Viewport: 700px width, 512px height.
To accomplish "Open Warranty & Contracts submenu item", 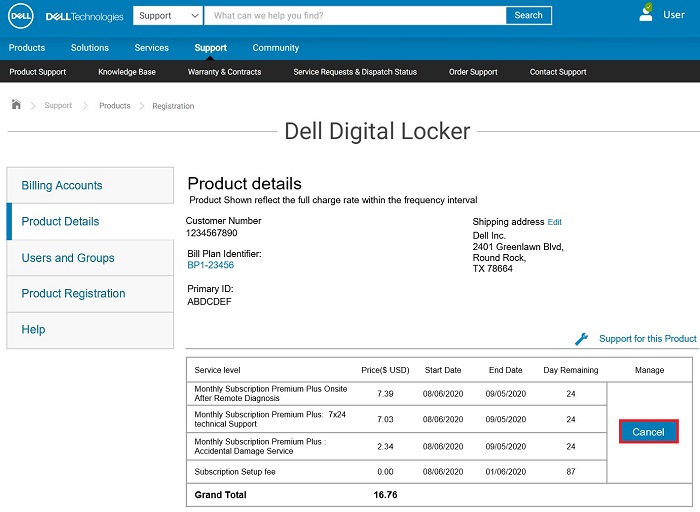I will tap(225, 72).
